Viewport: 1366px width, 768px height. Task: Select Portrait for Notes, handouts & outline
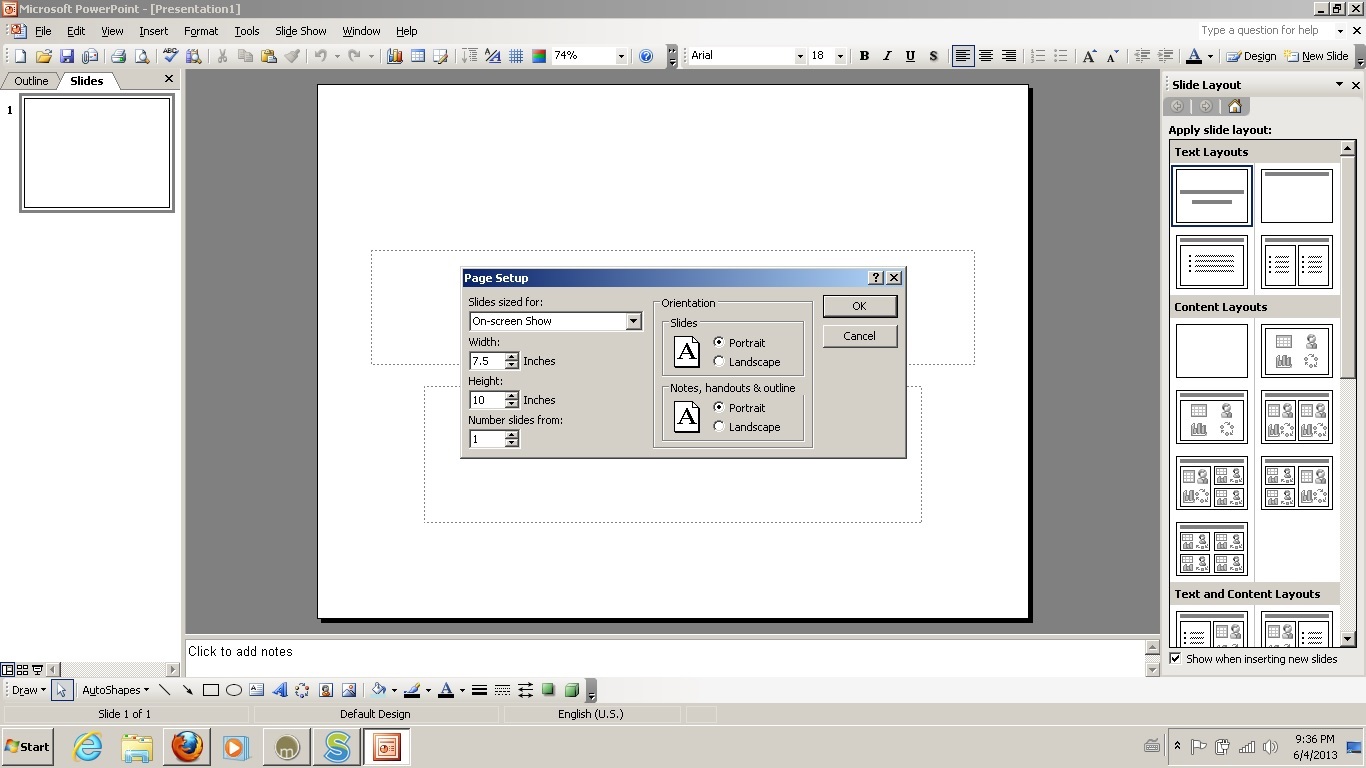click(719, 407)
